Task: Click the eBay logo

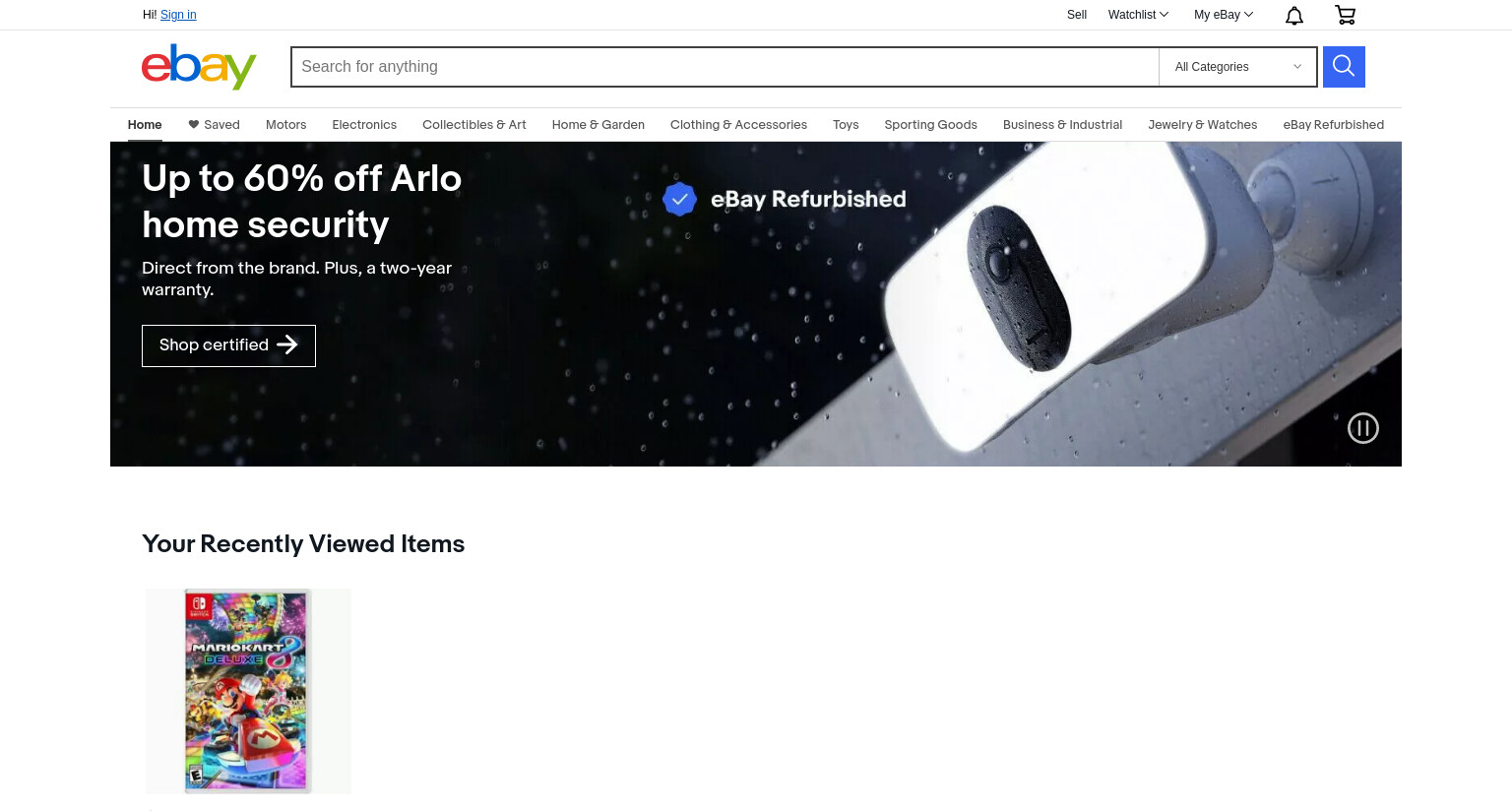Action: 199,67
